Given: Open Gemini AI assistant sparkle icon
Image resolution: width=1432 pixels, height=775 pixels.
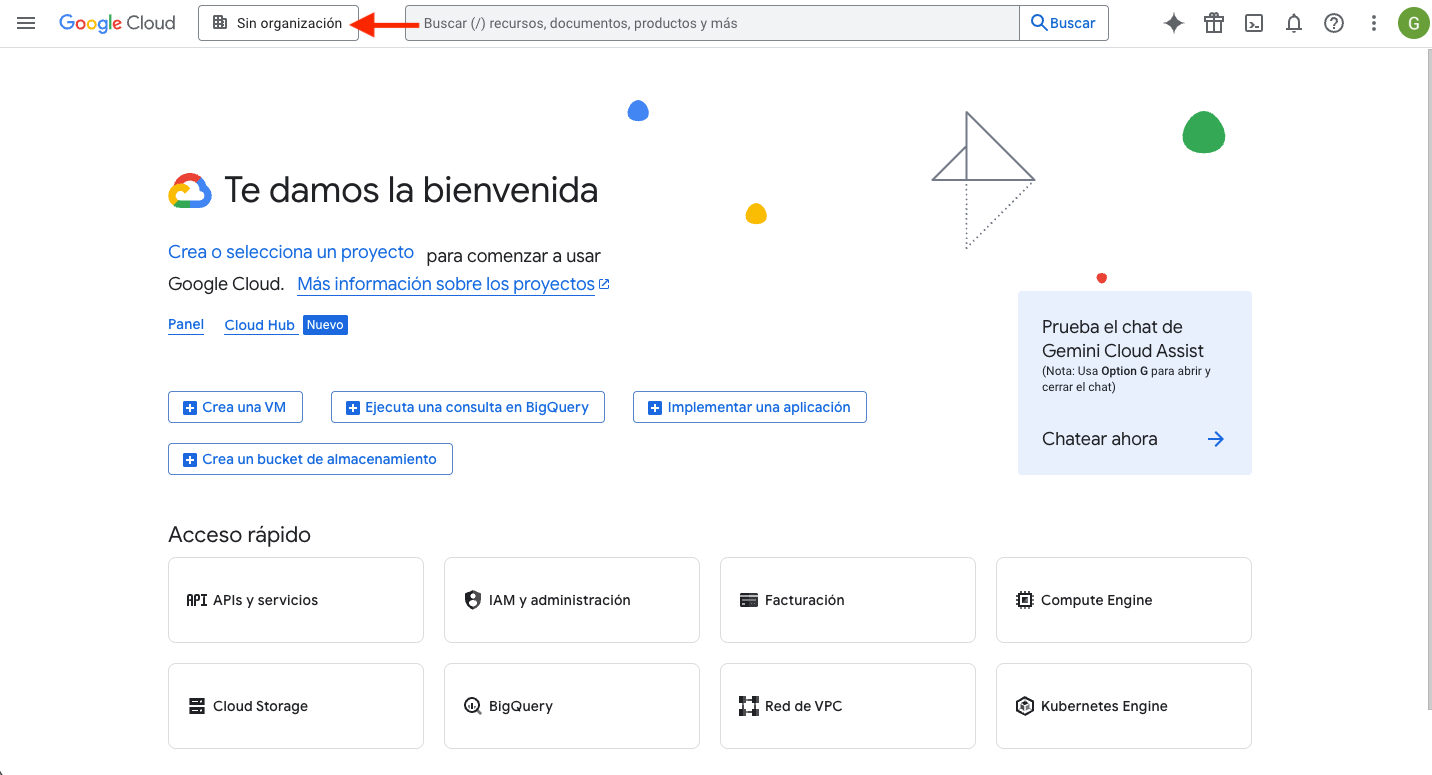Looking at the screenshot, I should pyautogui.click(x=1174, y=23).
